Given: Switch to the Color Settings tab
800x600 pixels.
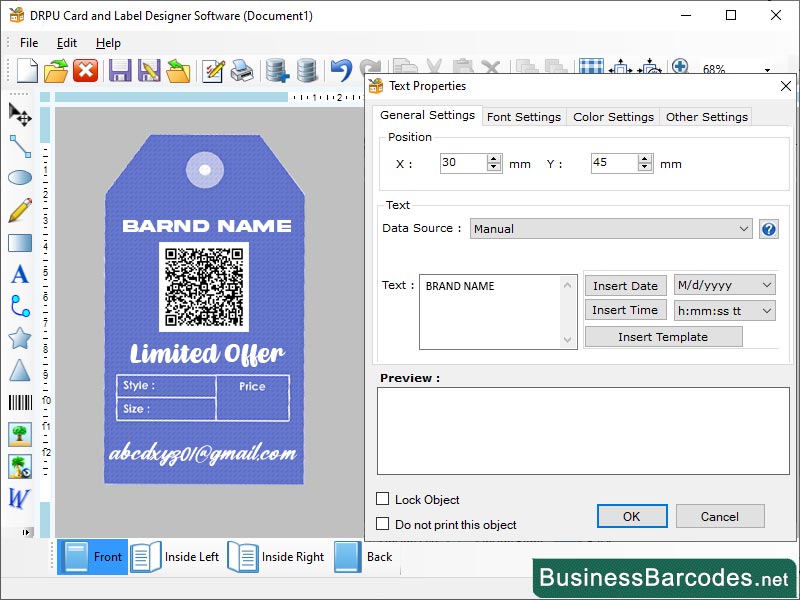Looking at the screenshot, I should (x=613, y=116).
